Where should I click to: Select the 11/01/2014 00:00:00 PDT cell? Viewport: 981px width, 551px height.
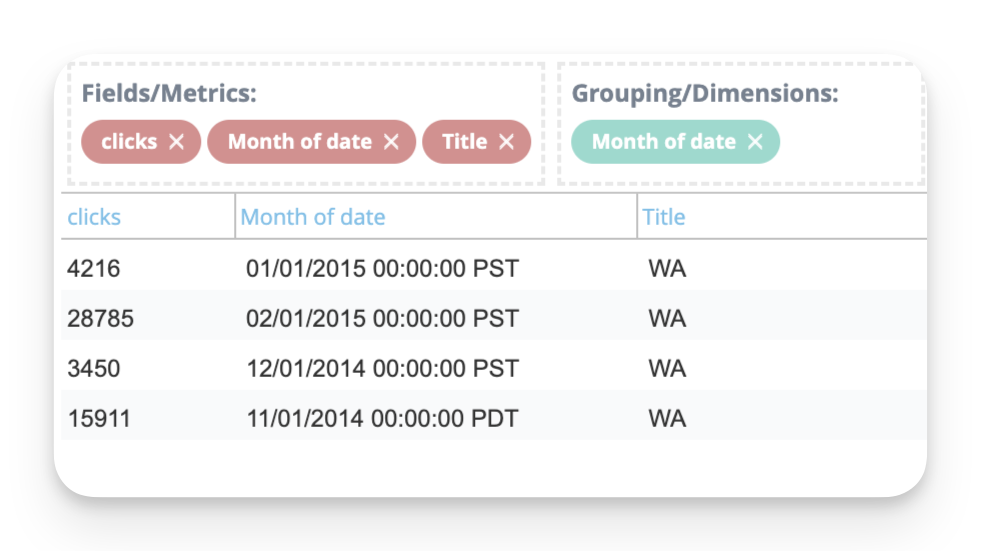click(382, 418)
